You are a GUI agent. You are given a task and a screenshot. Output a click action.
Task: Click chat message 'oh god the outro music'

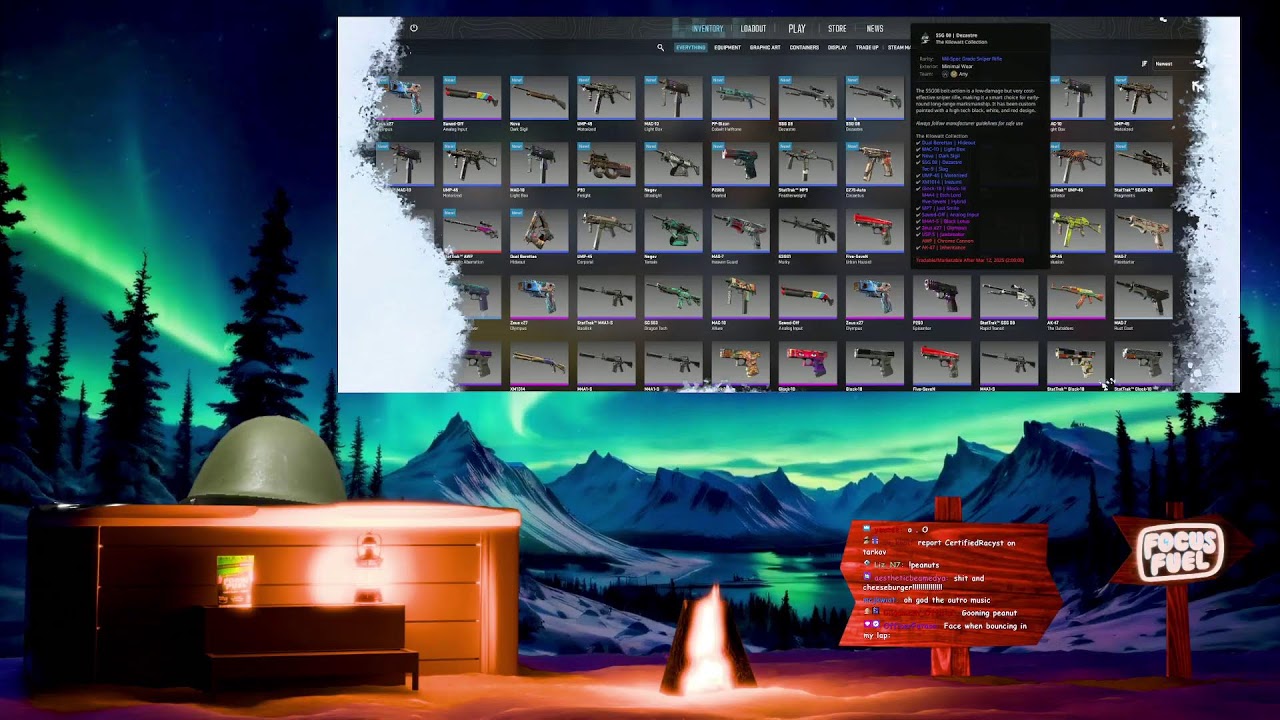click(x=947, y=601)
